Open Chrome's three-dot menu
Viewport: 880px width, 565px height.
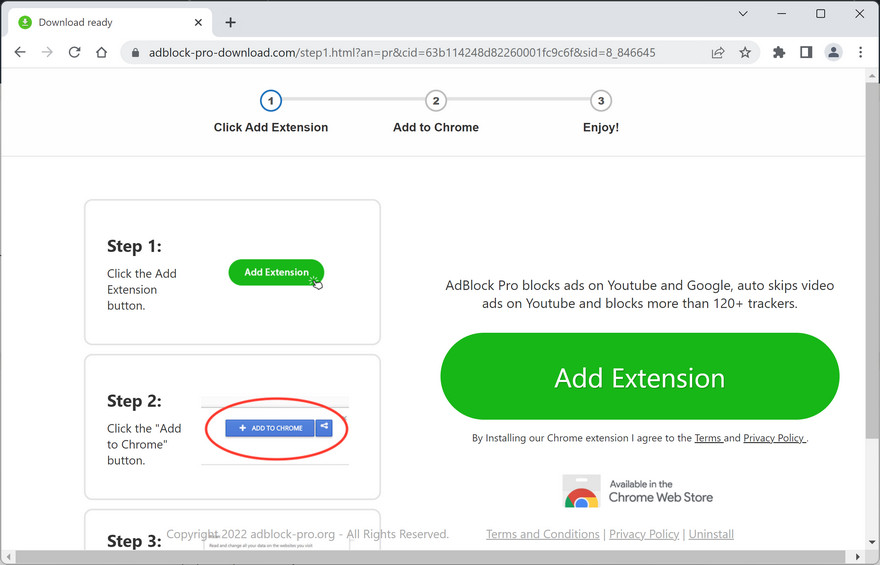click(861, 52)
